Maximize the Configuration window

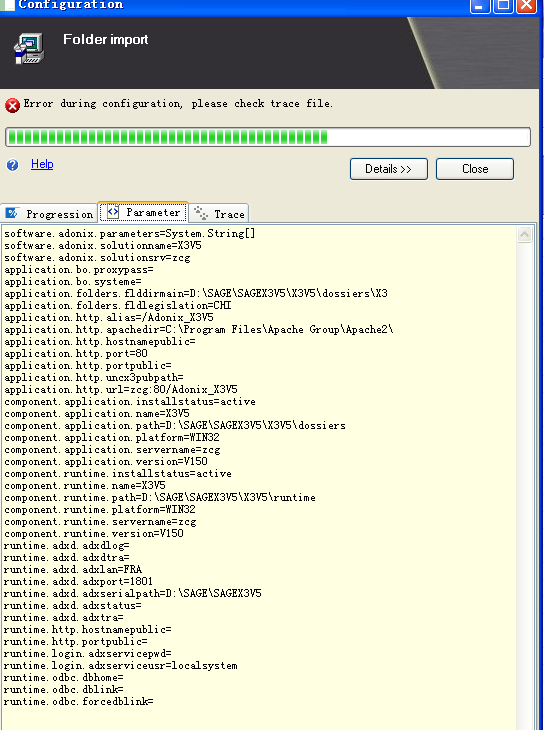pos(503,6)
